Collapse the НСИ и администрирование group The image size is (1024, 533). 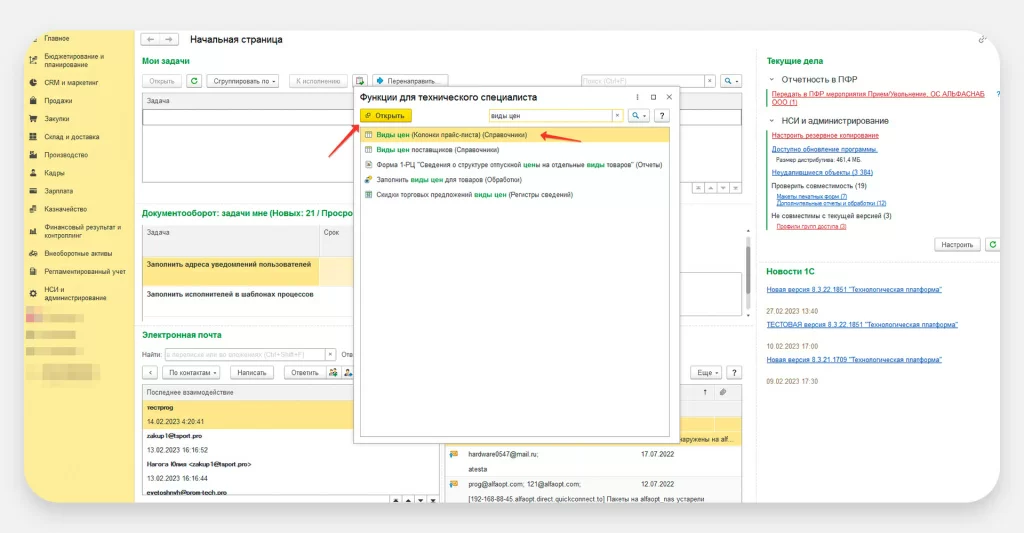point(771,121)
